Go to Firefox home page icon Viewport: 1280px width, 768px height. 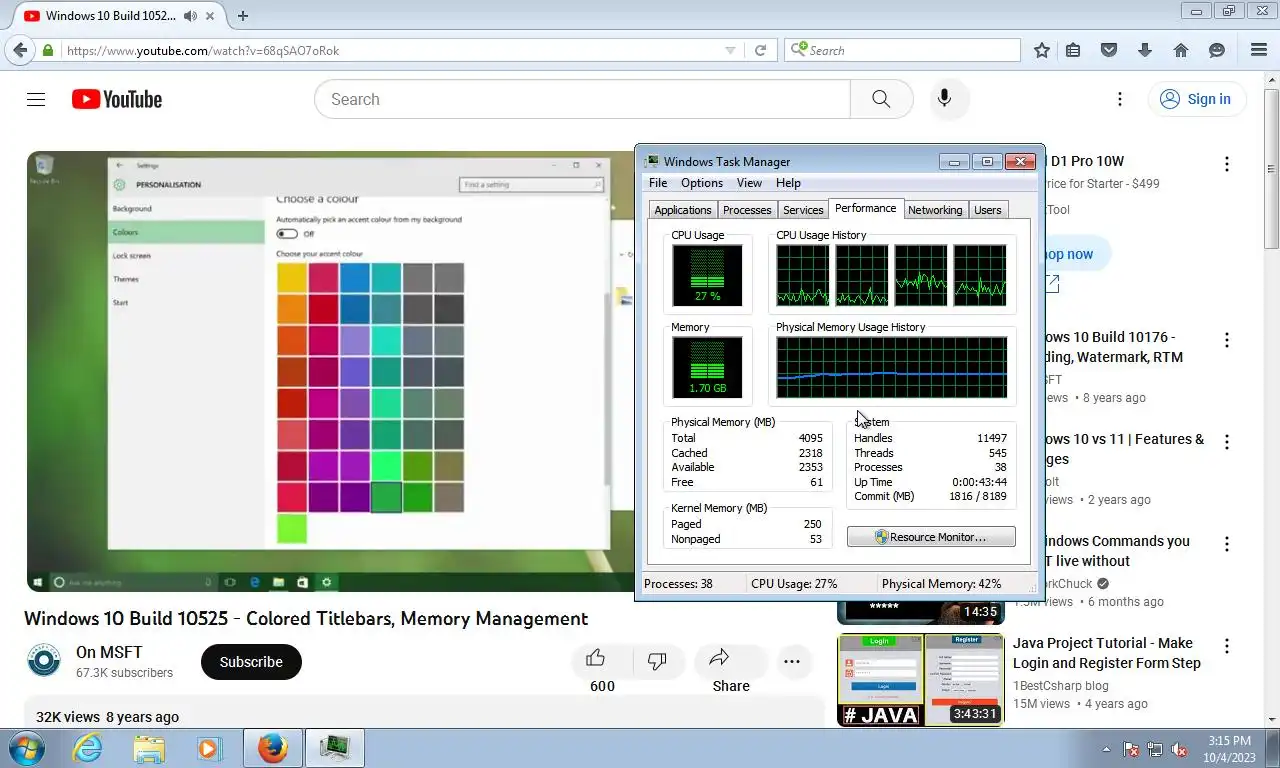(1181, 50)
